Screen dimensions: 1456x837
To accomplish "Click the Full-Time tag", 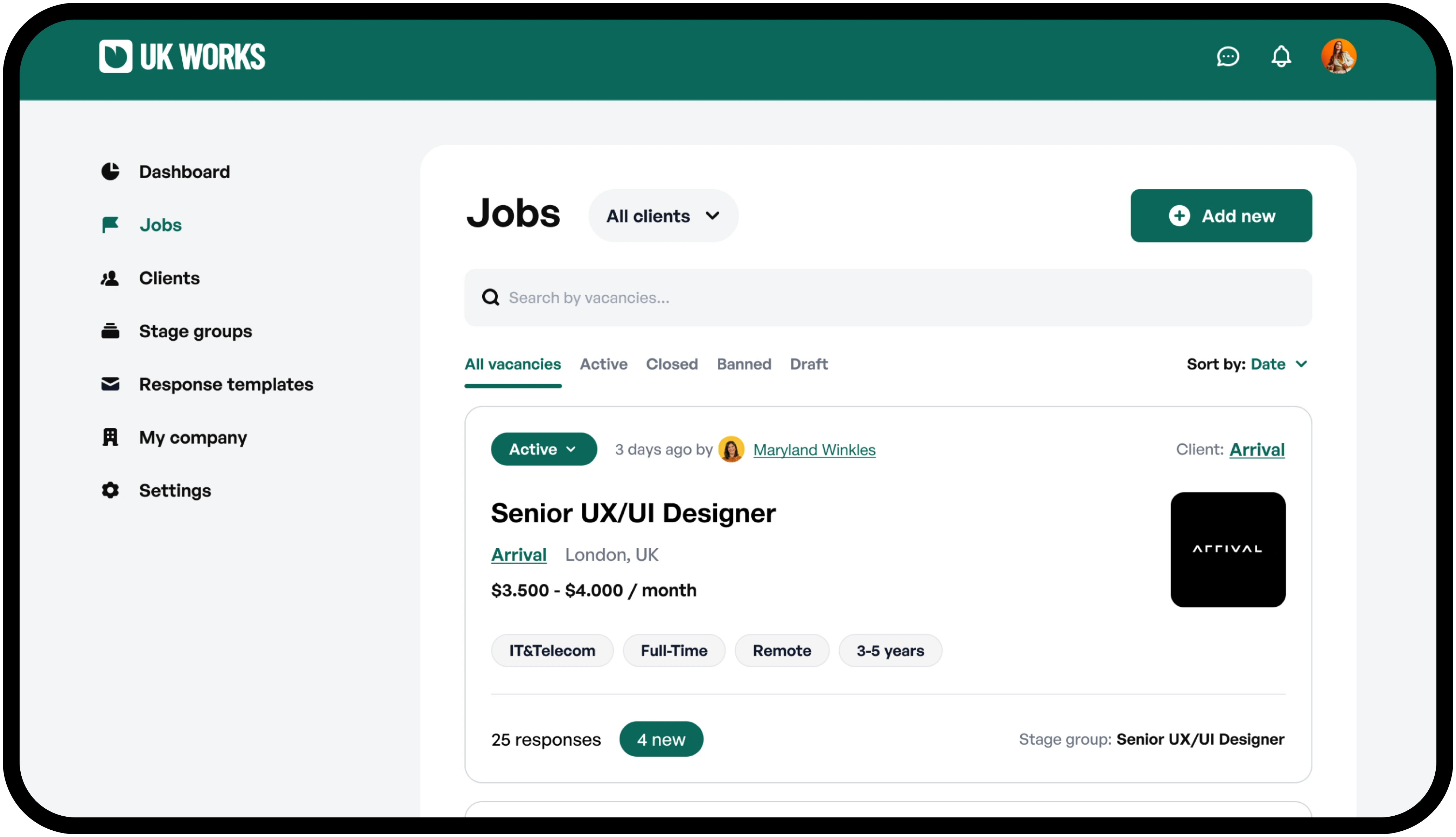I will point(674,651).
